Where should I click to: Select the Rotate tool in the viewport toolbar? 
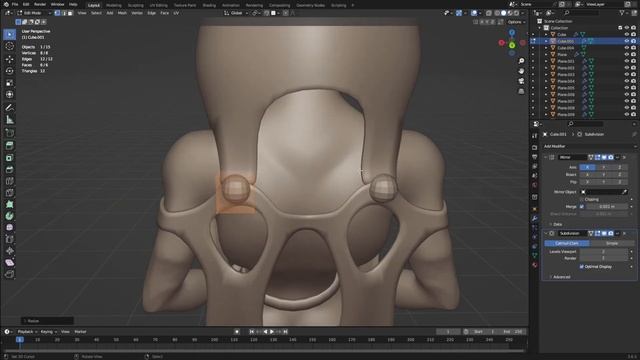tap(9, 71)
